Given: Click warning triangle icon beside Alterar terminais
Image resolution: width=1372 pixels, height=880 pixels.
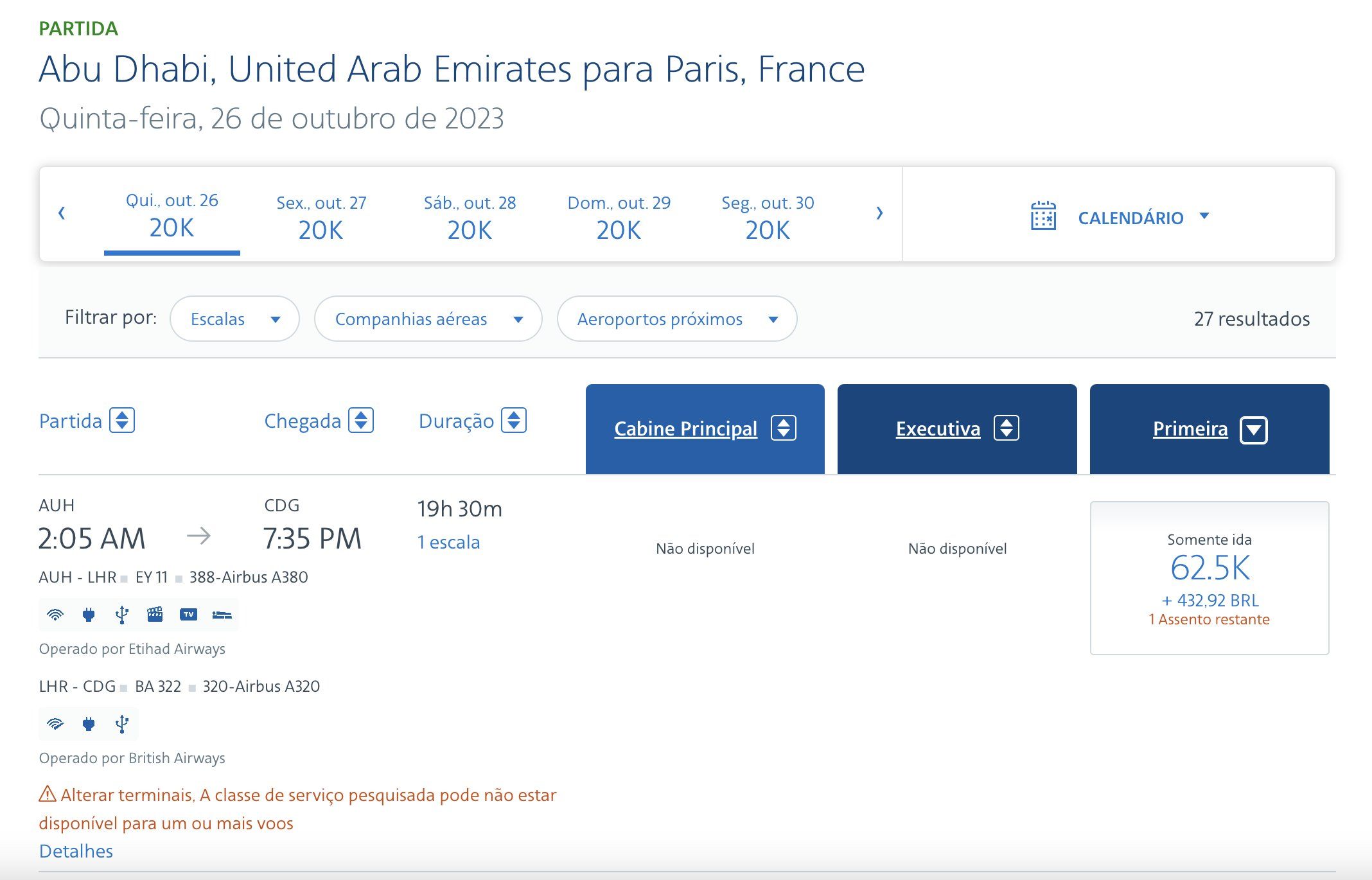Looking at the screenshot, I should (48, 795).
